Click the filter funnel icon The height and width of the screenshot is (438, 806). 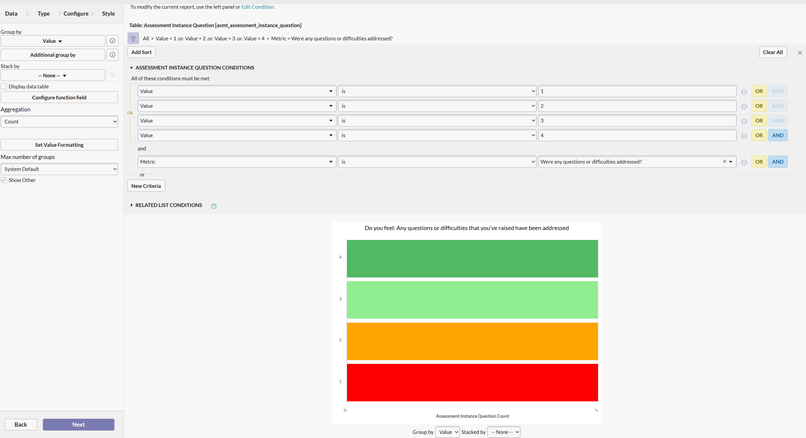pos(133,39)
